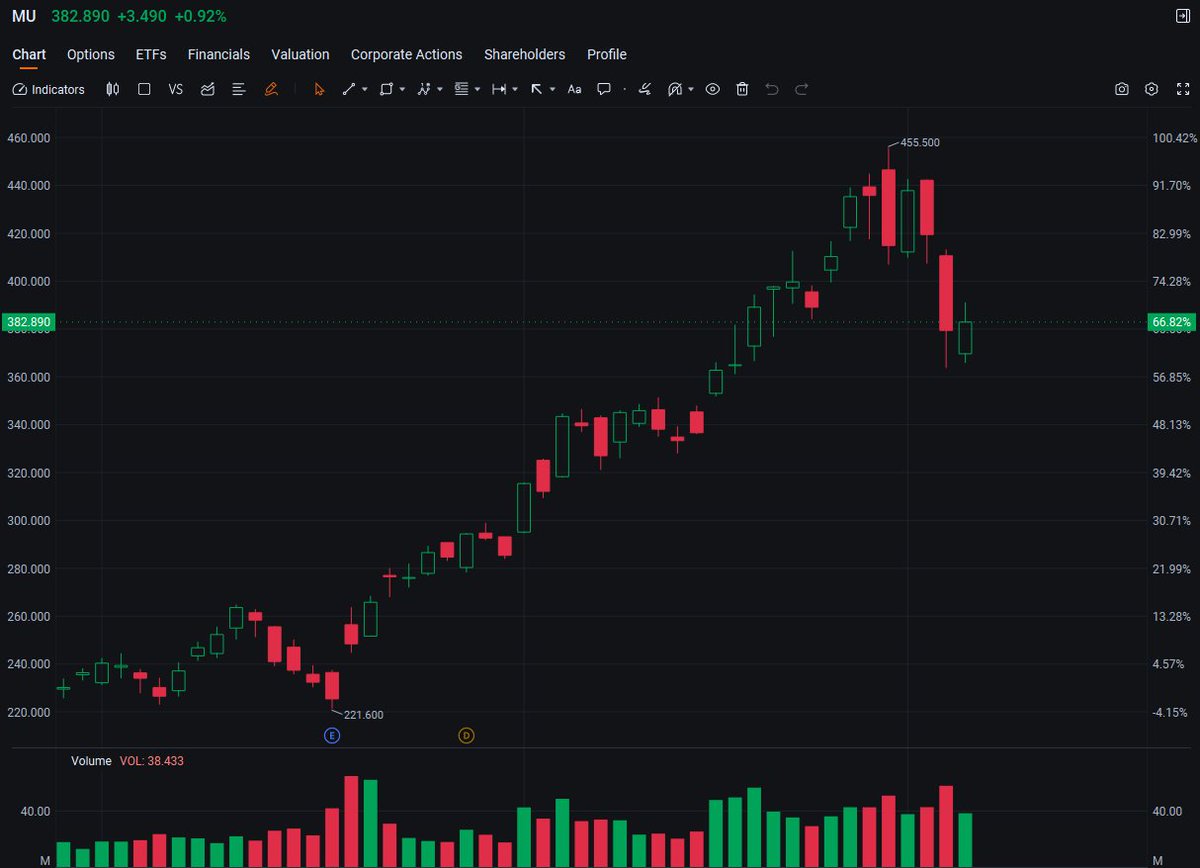Open the VS compare tool
This screenshot has height=868, width=1200.
click(x=176, y=89)
